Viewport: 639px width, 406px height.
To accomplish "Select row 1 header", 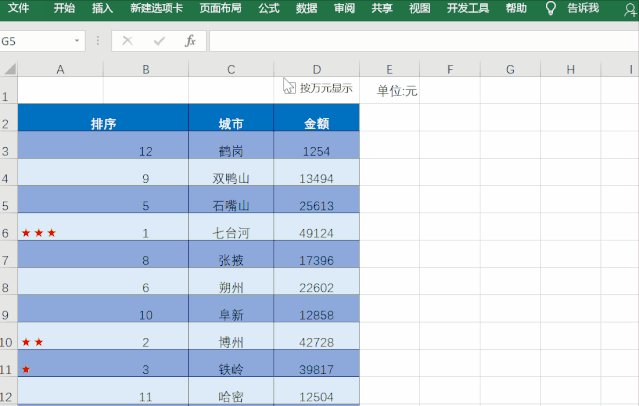I will coord(9,90).
